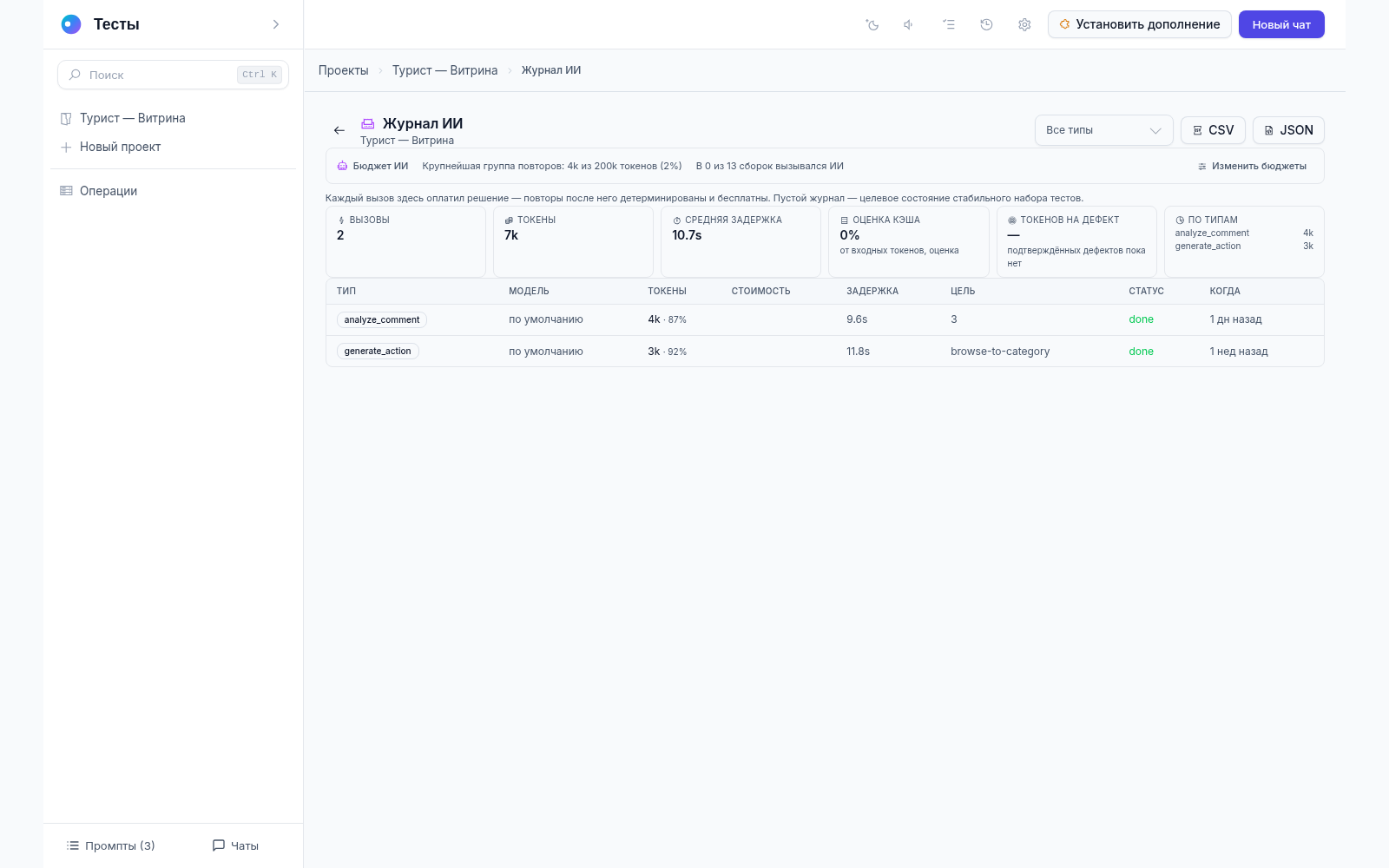
Task: Click 9.6s latency cell
Action: tap(857, 319)
